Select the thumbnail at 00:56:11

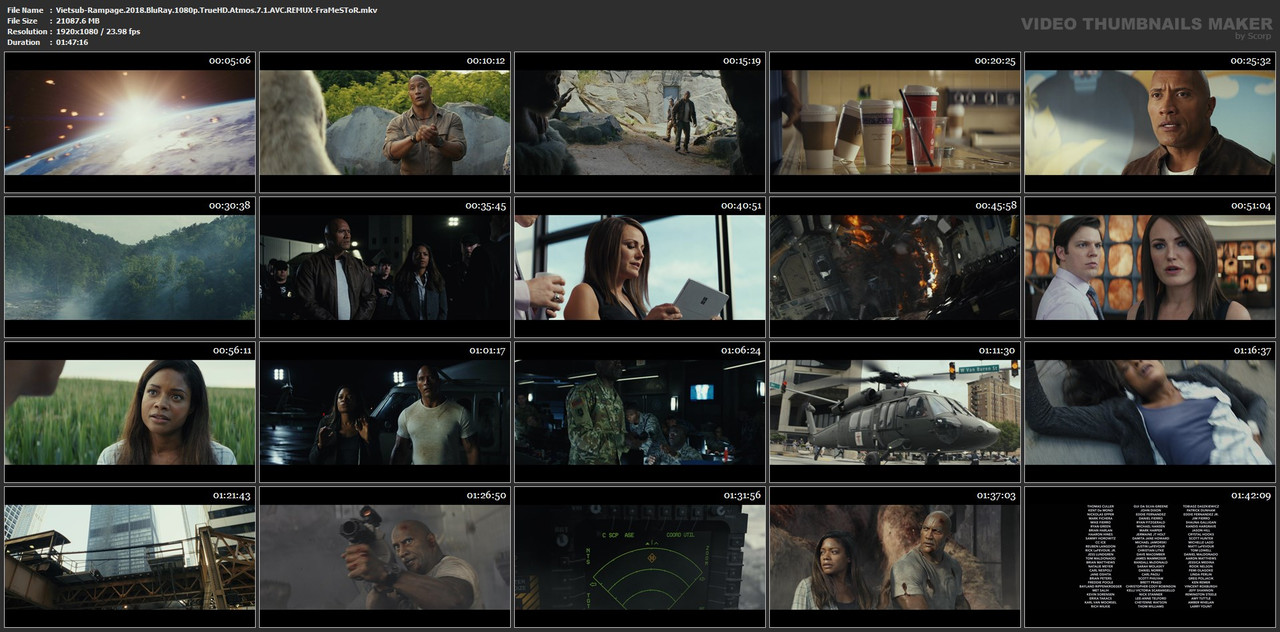[x=129, y=412]
